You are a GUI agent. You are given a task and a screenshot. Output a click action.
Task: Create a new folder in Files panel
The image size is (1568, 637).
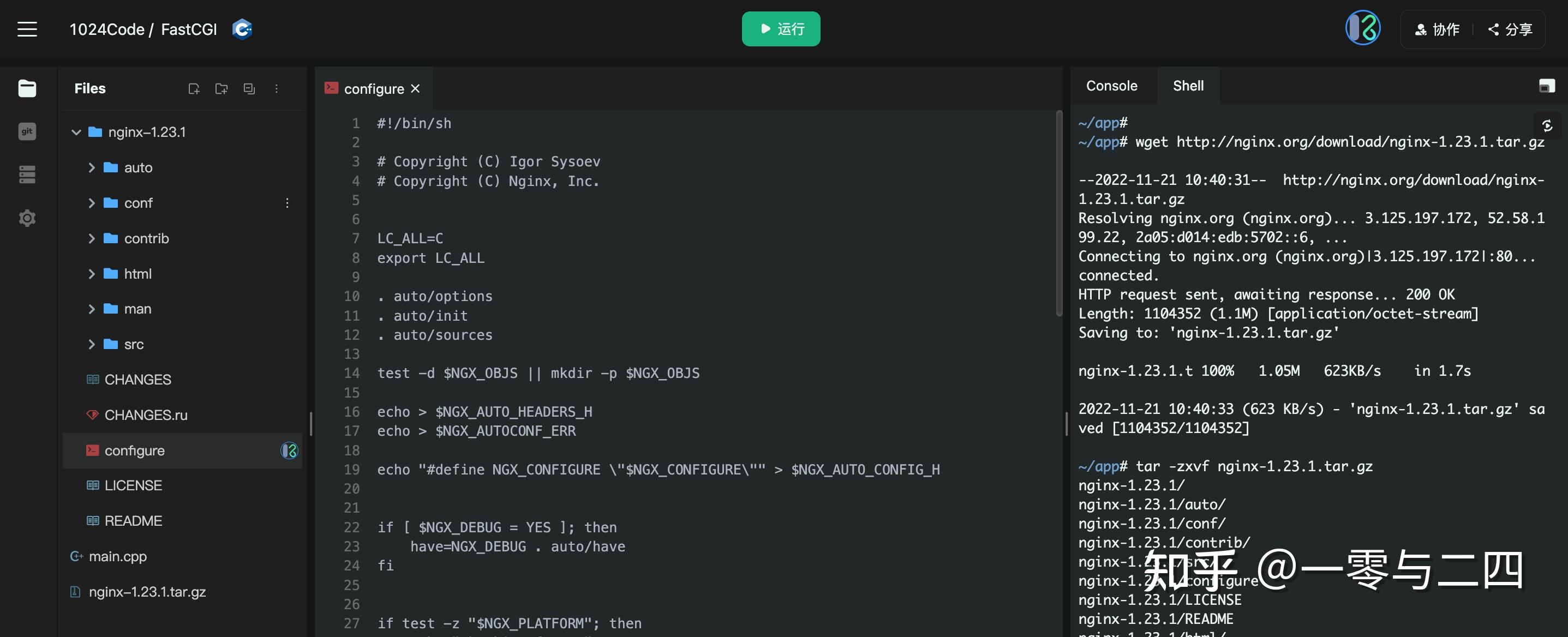click(x=222, y=89)
